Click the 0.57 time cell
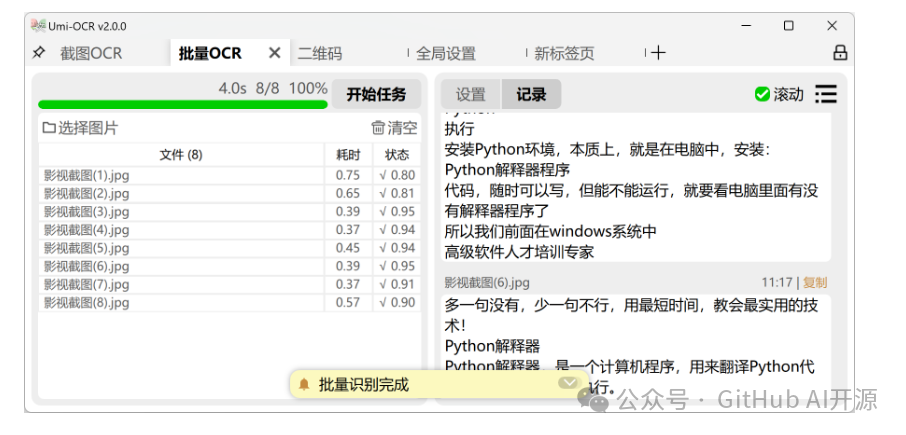Screen dimensions: 906x435 click(348, 303)
